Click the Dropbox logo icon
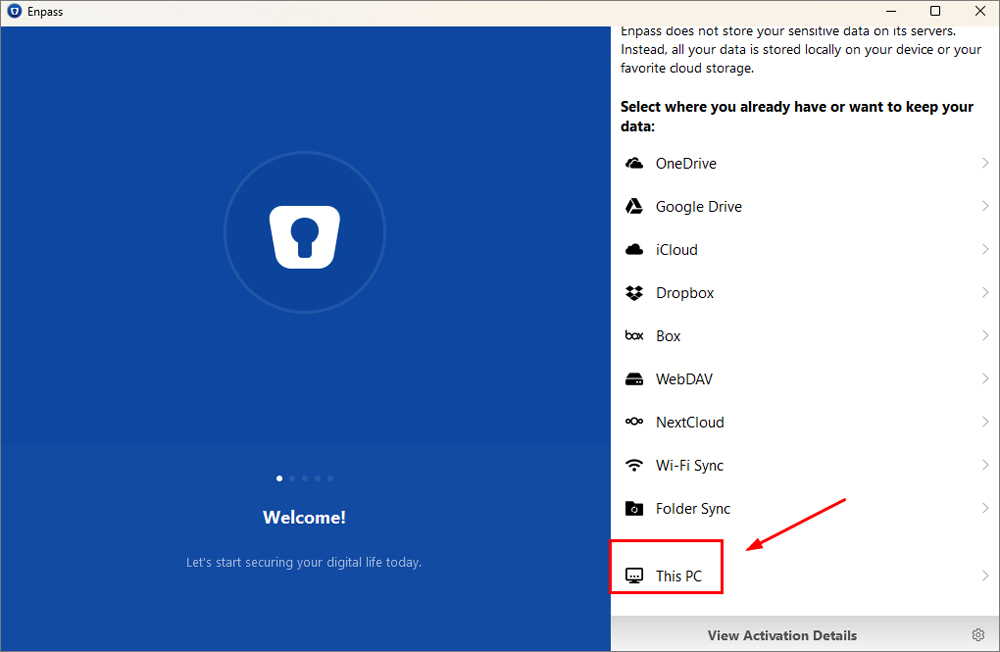1000x652 pixels. pos(633,293)
